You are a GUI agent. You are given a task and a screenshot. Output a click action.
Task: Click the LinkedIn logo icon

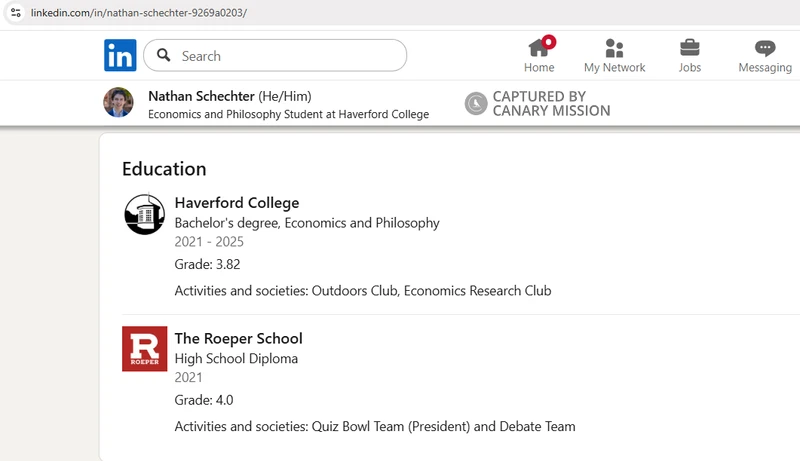[x=120, y=55]
